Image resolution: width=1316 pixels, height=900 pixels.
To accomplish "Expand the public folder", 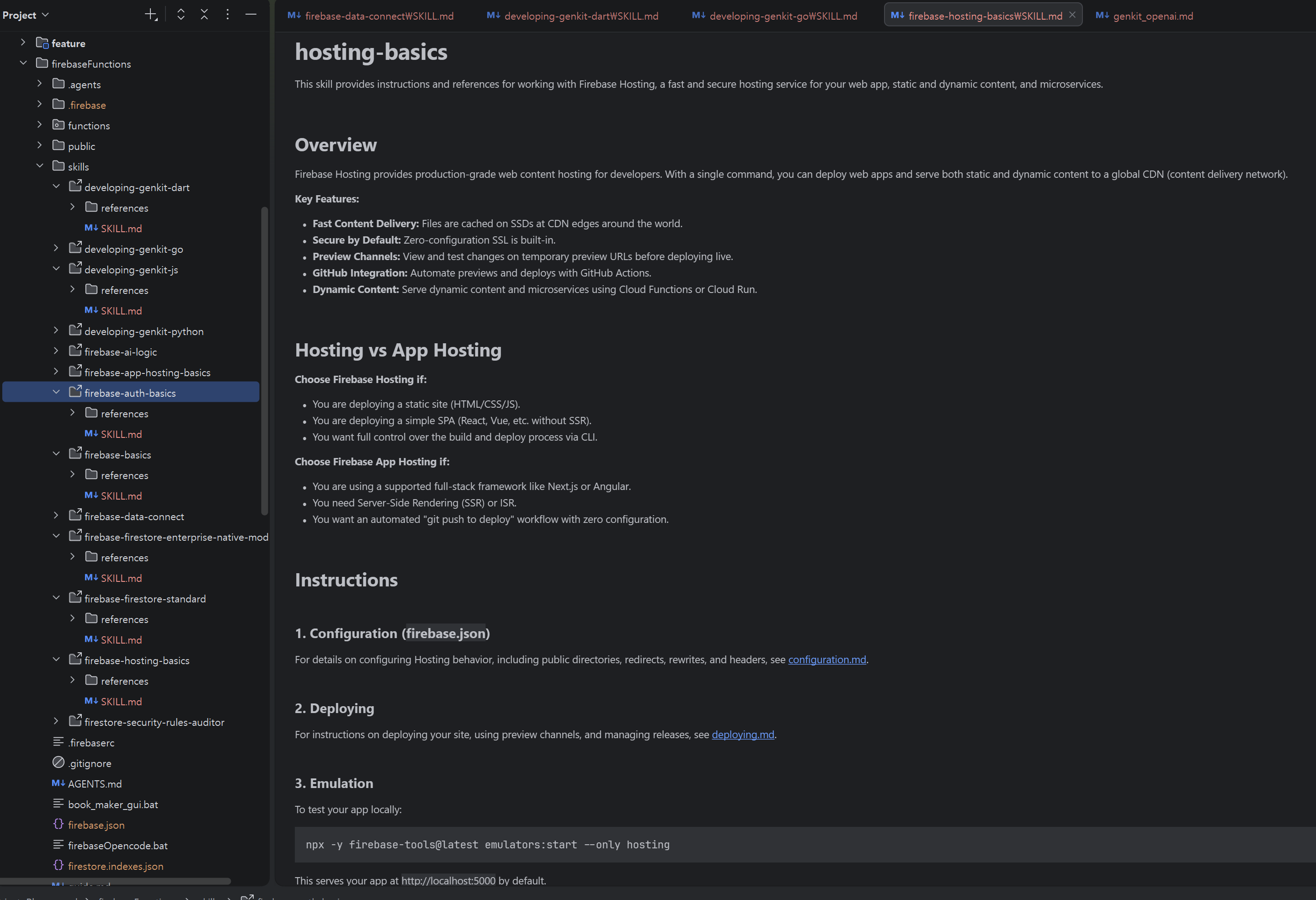I will (x=40, y=145).
